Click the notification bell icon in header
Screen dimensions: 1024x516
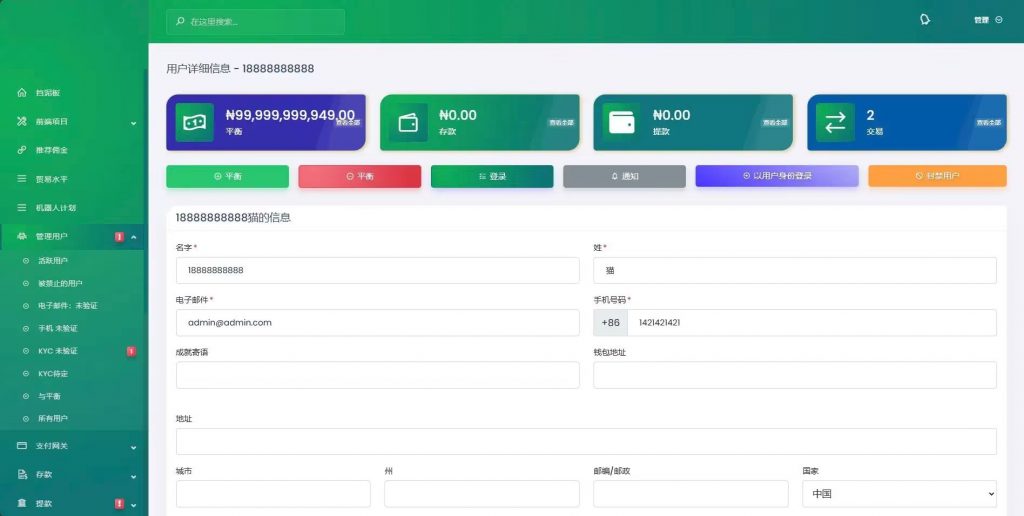tap(924, 19)
